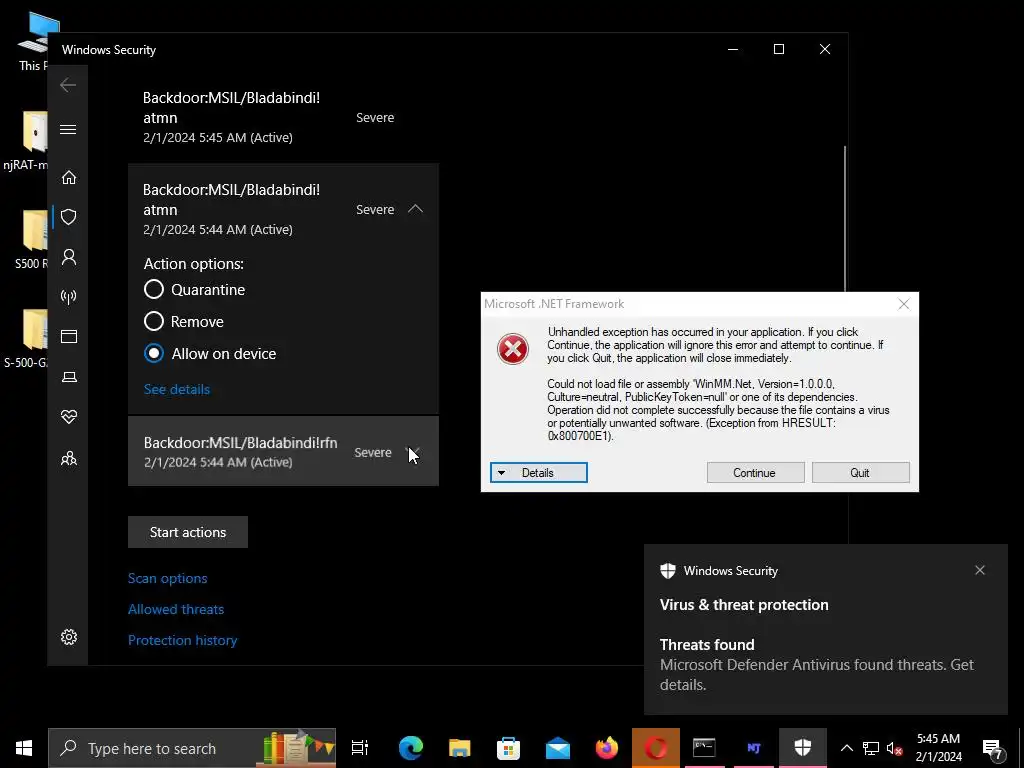Switch to Opera in the taskbar
Image resolution: width=1024 pixels, height=768 pixels.
(x=656, y=748)
